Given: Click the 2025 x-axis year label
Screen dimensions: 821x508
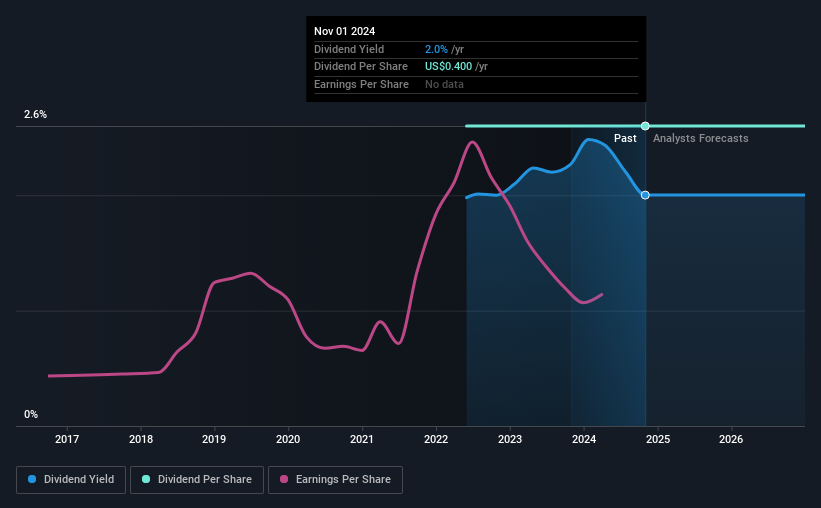Looking at the screenshot, I should coord(658,439).
